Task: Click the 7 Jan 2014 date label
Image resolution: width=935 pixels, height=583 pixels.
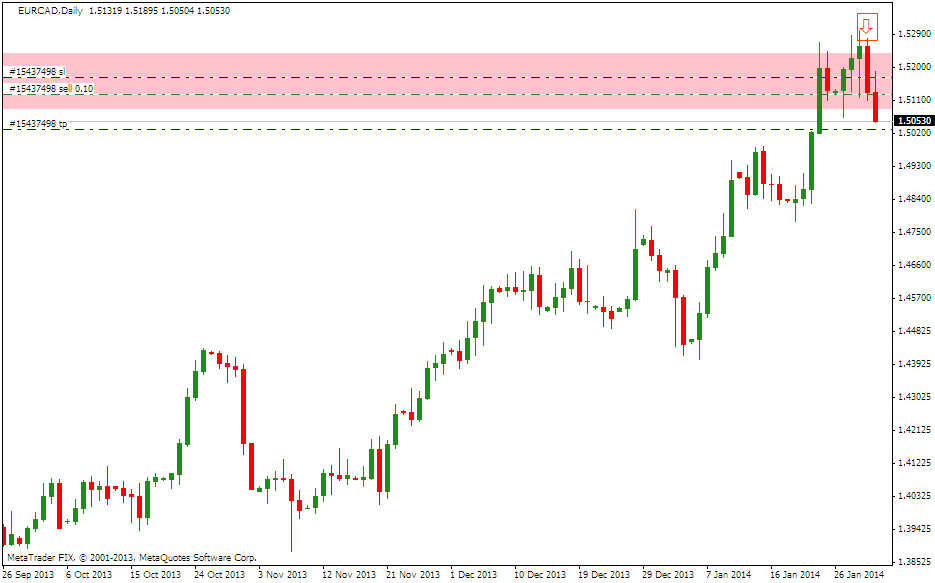Action: (x=728, y=575)
